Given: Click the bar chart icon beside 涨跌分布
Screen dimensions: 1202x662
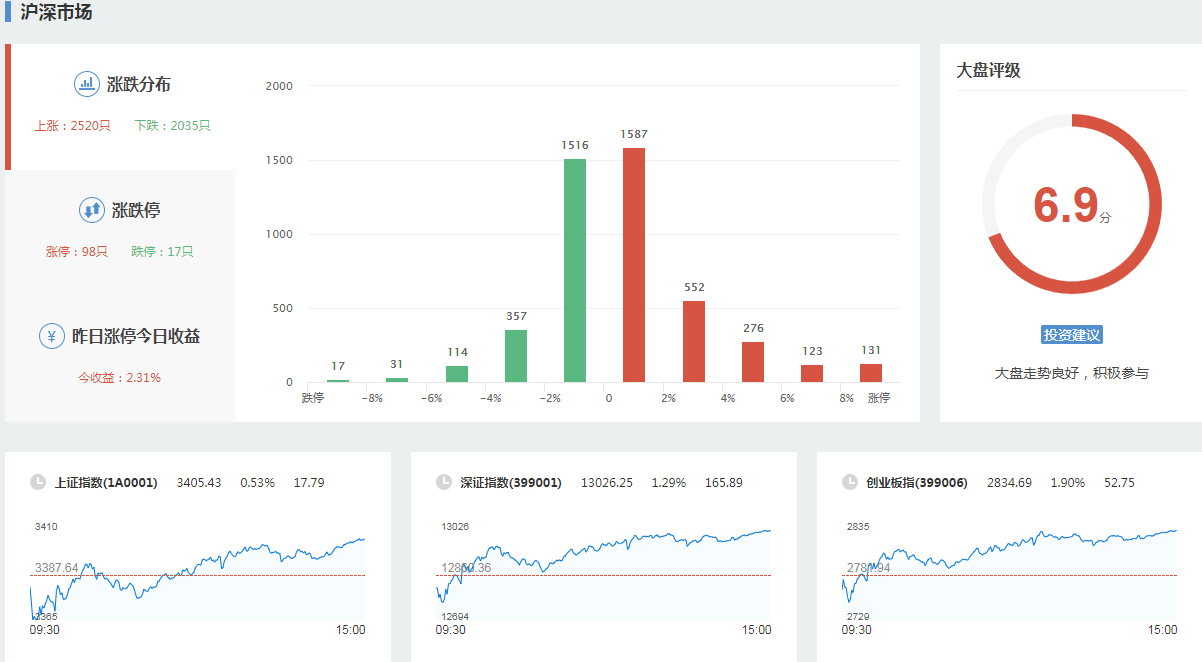Looking at the screenshot, I should point(87,84).
